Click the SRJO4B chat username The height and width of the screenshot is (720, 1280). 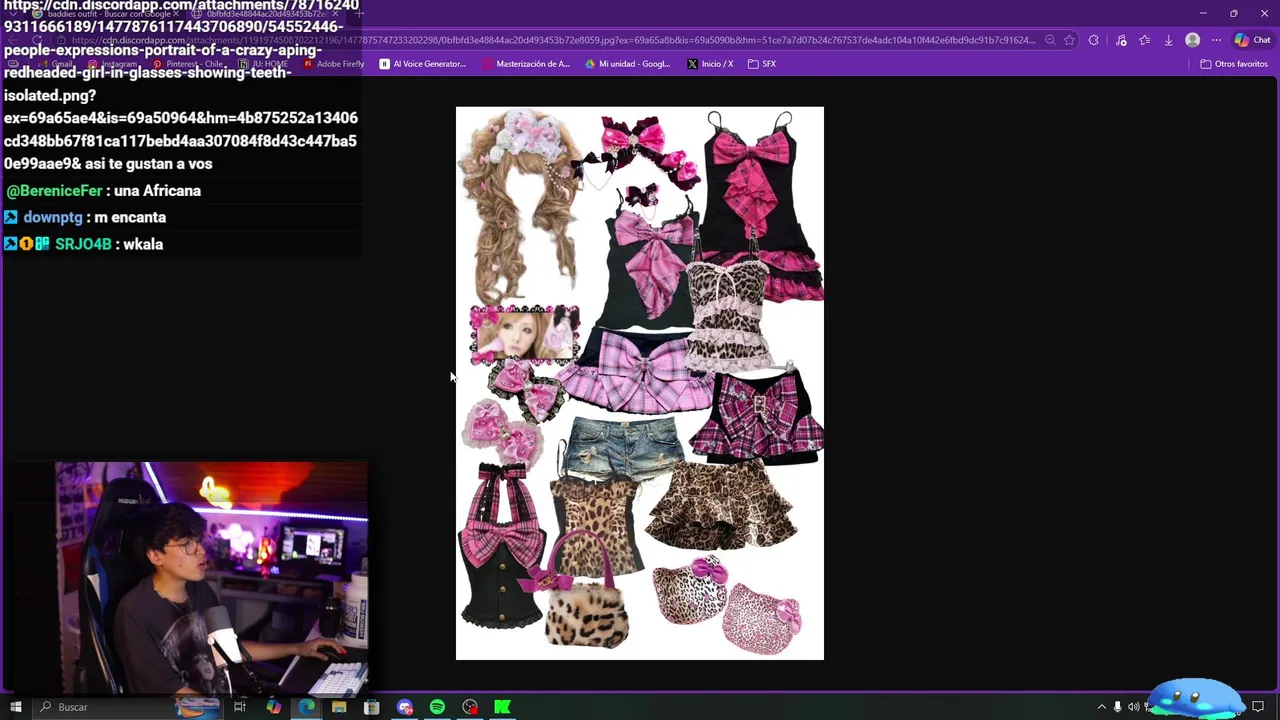83,244
